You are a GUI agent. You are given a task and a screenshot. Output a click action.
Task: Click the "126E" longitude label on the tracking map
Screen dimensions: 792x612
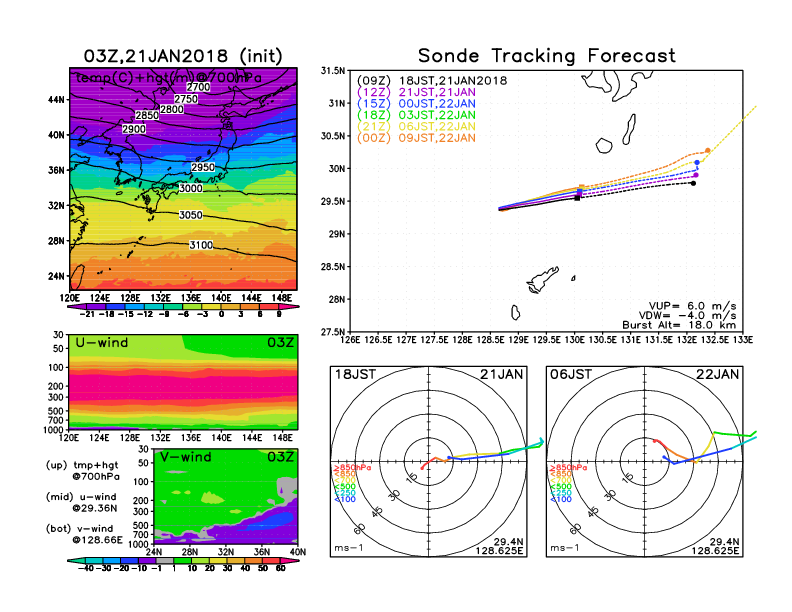tap(350, 340)
